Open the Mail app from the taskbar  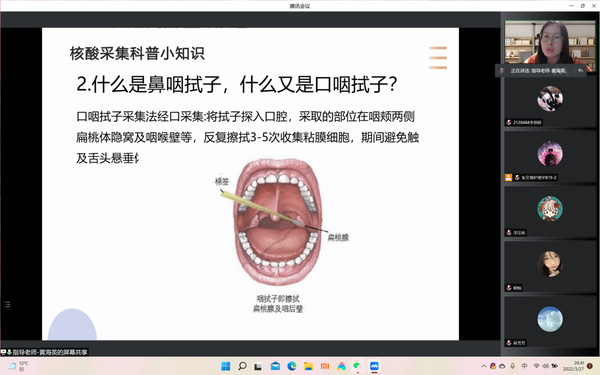click(275, 366)
